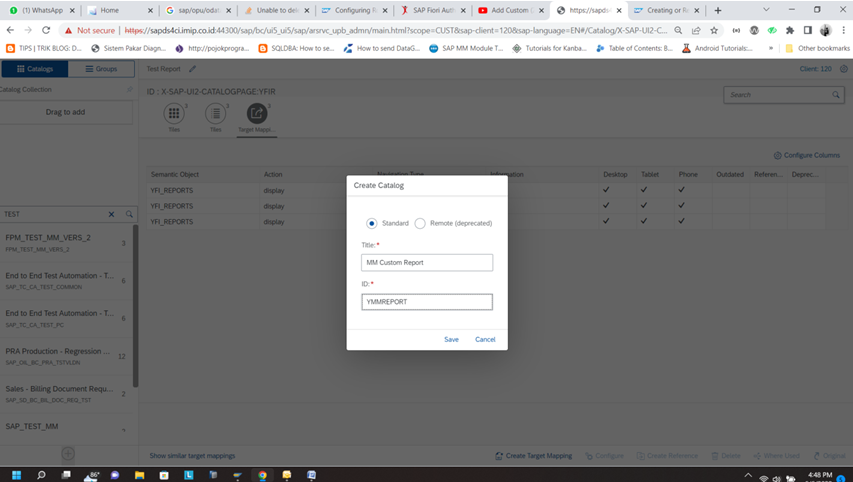This screenshot has width=853, height=482.
Task: Open the SAP MM Module T... bookmark
Action: pos(466,48)
